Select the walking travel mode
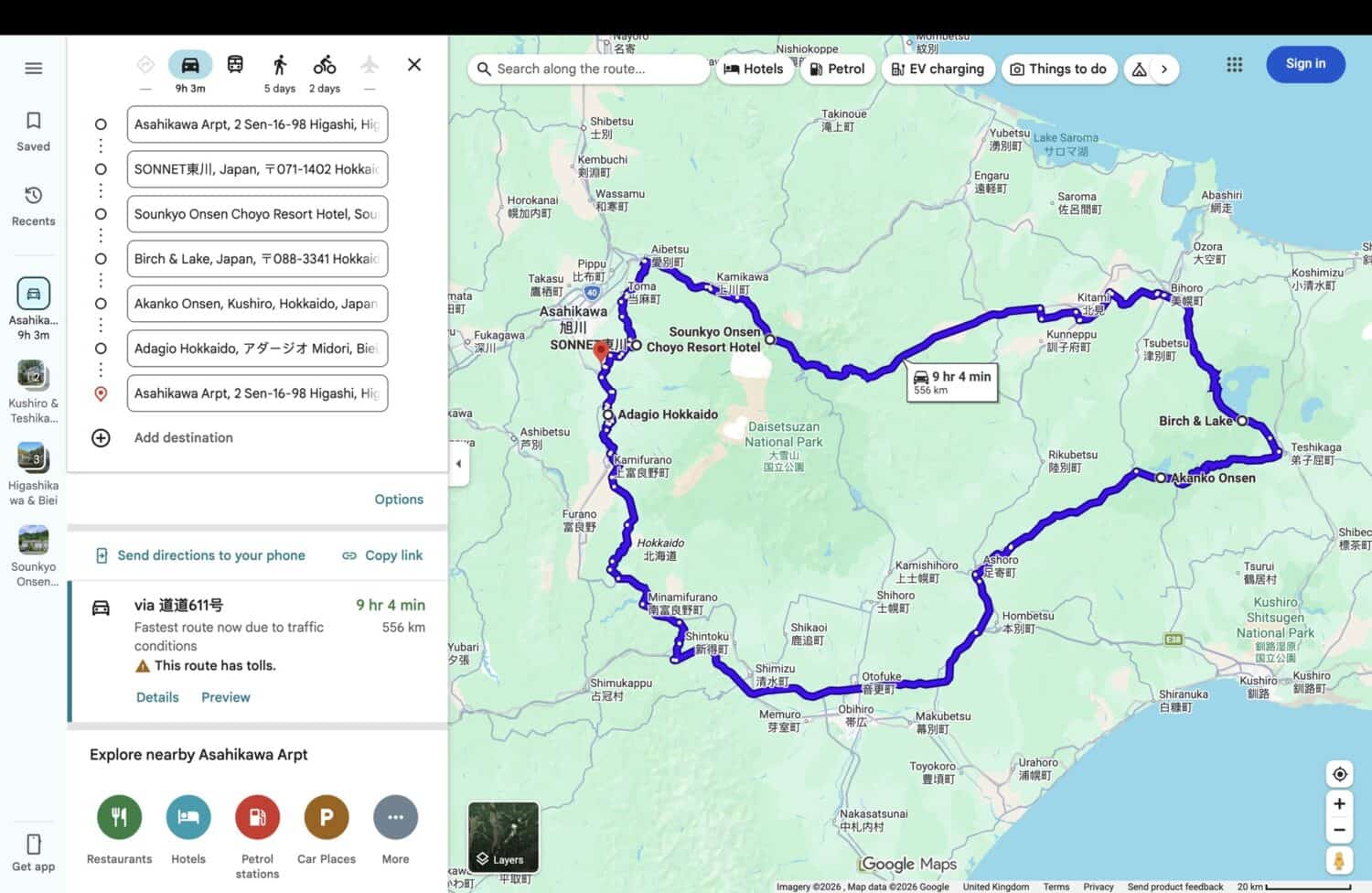This screenshot has height=893, width=1372. 280,65
